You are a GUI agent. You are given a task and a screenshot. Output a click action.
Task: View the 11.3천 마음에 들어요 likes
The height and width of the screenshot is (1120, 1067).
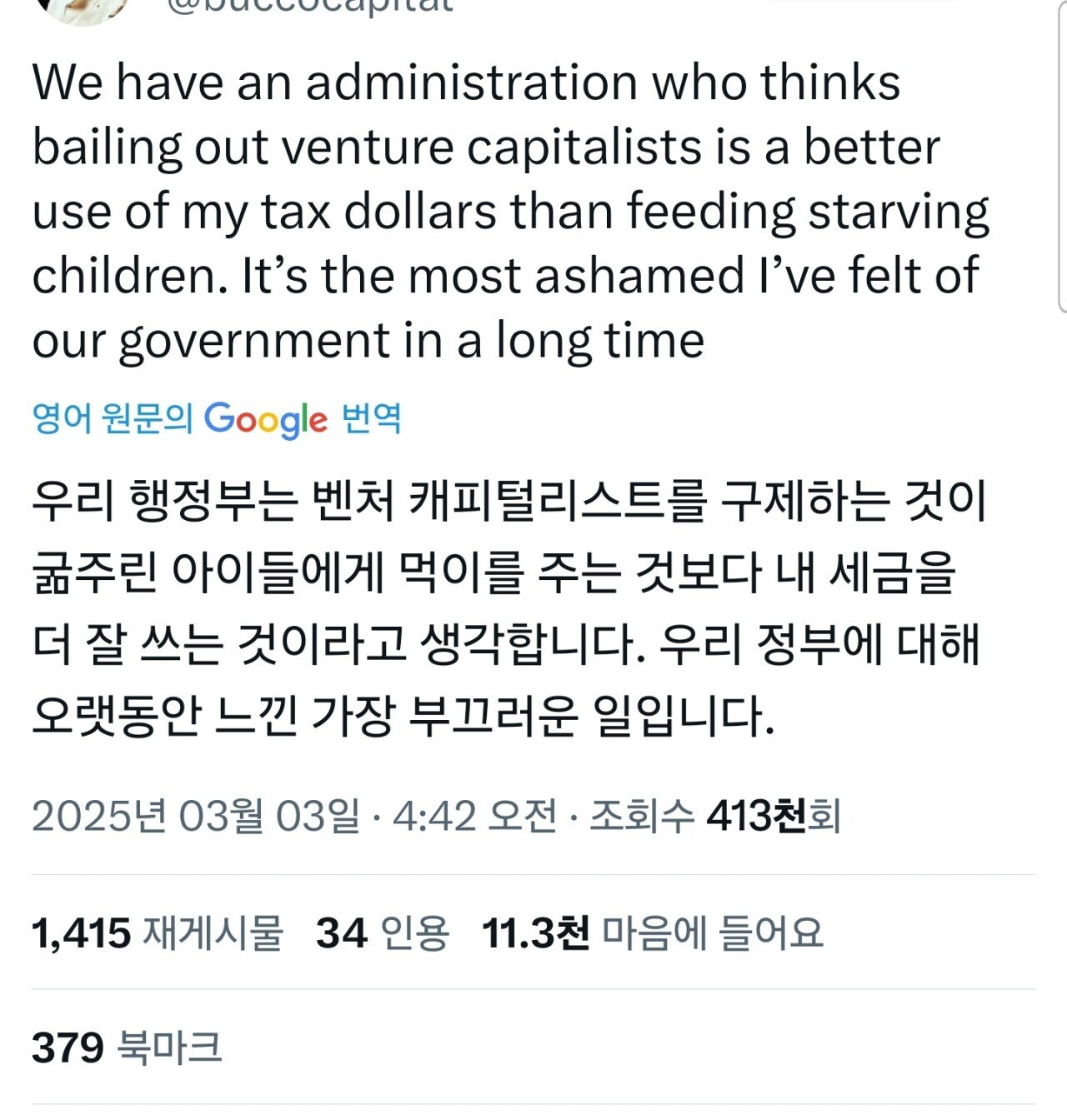click(x=653, y=932)
